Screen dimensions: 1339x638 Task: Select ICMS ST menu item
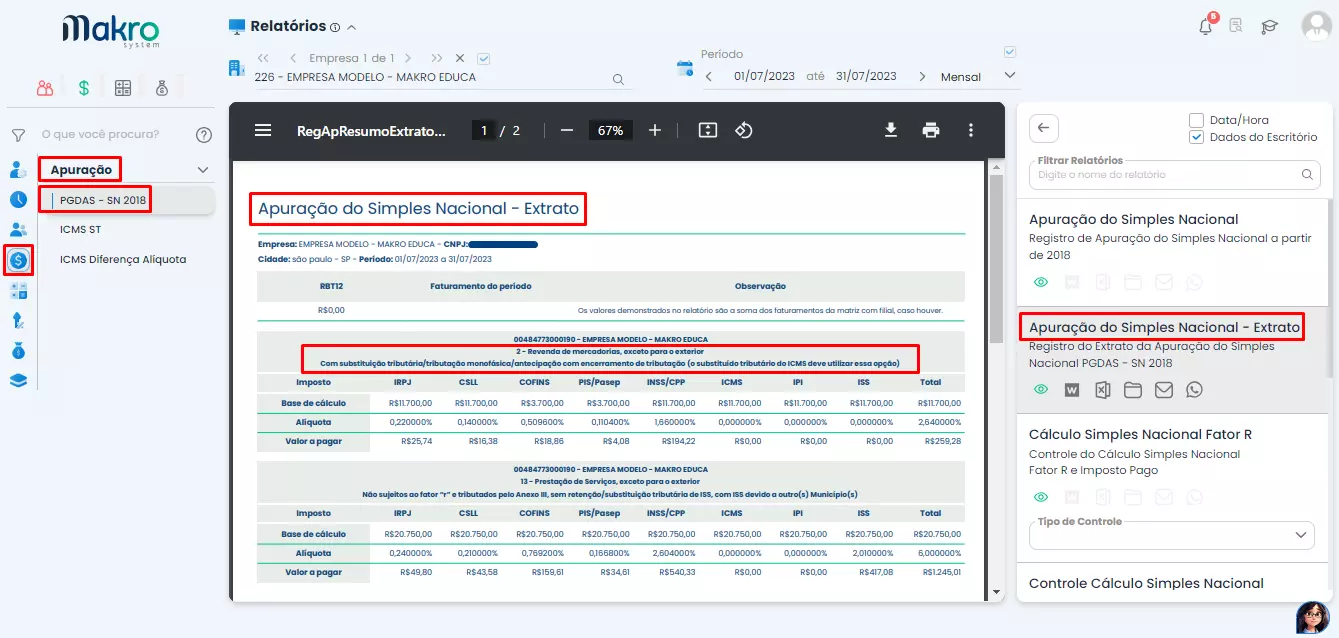click(81, 229)
